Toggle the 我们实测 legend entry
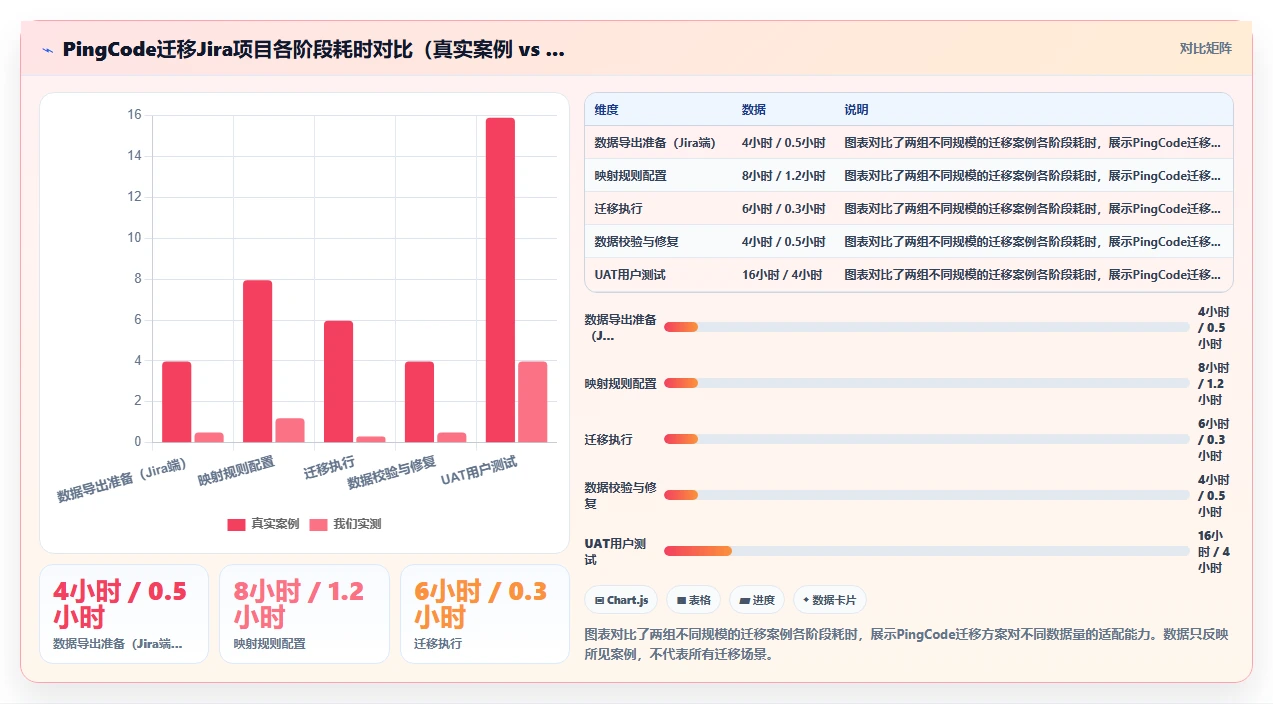Screen dimensions: 1273x704 coord(345,524)
